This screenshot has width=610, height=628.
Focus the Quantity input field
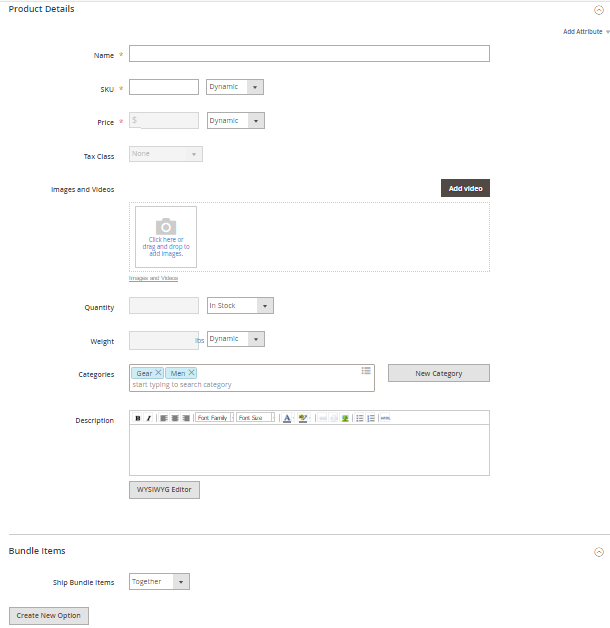pos(164,306)
